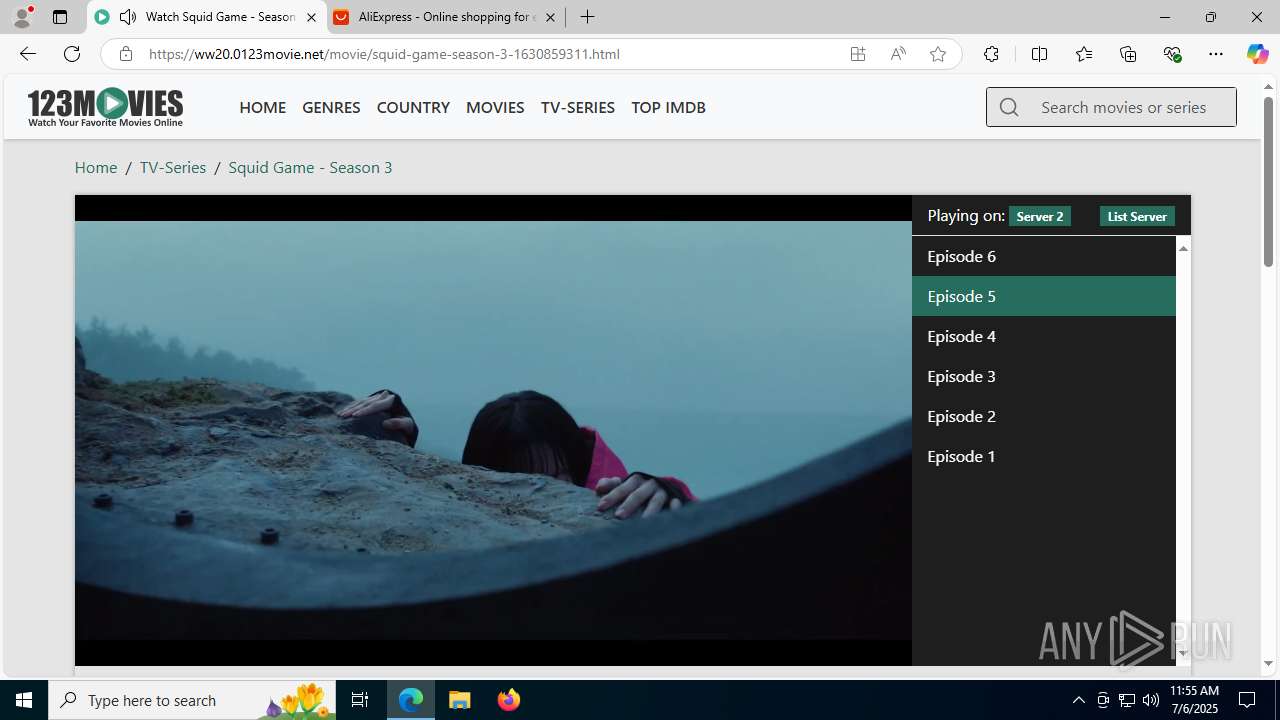Open the HOME menu item
The image size is (1280, 720).
[x=262, y=107]
